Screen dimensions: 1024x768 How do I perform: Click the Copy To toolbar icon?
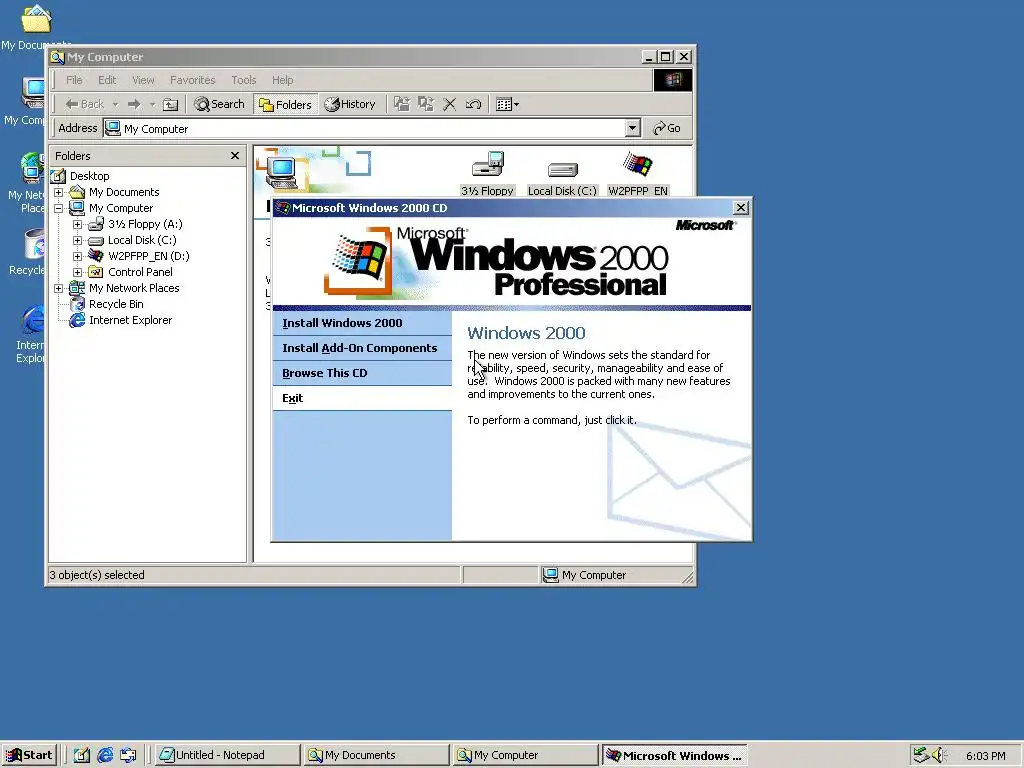[x=426, y=104]
